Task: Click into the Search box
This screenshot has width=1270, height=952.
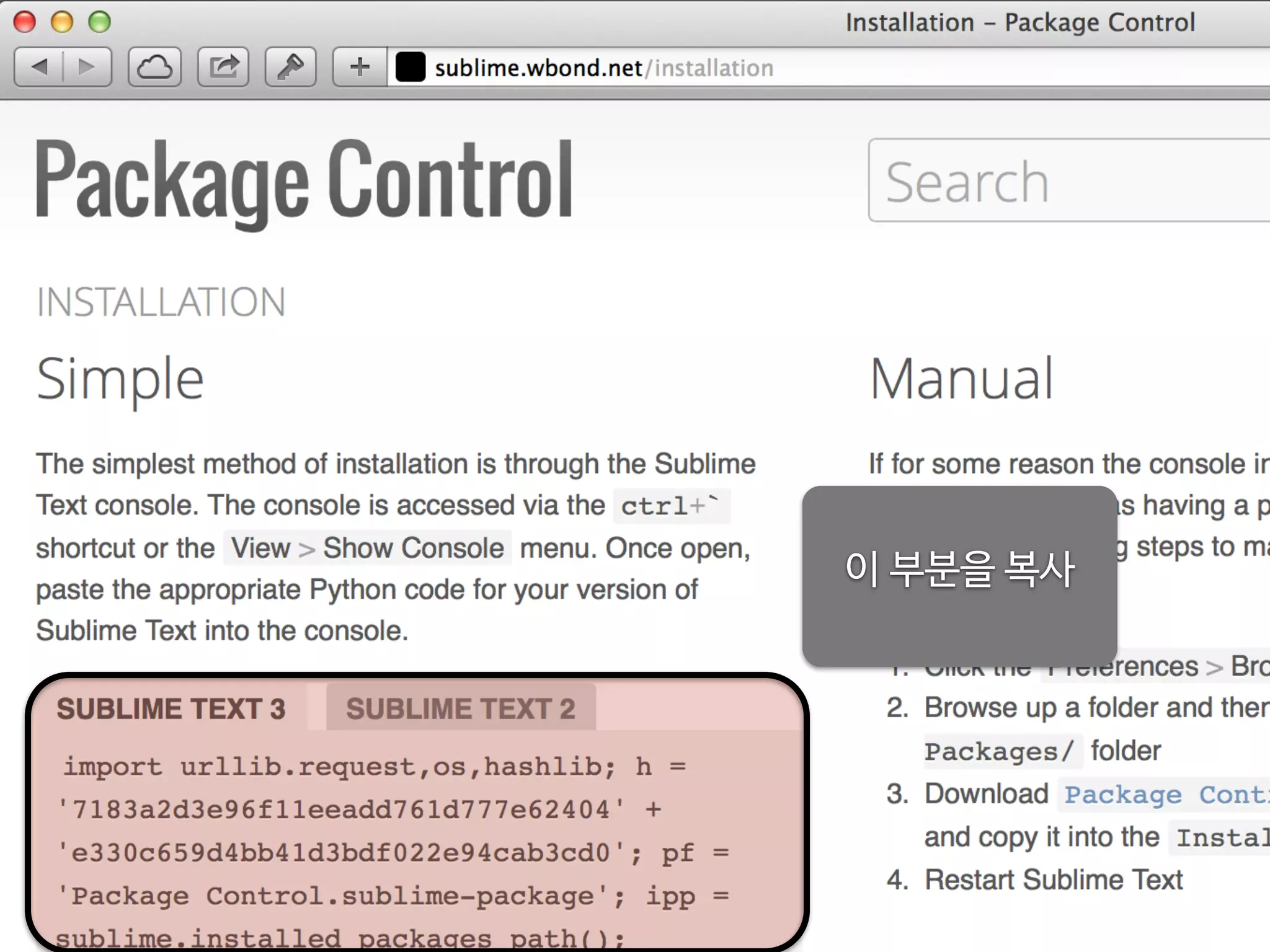Action: 1069,180
